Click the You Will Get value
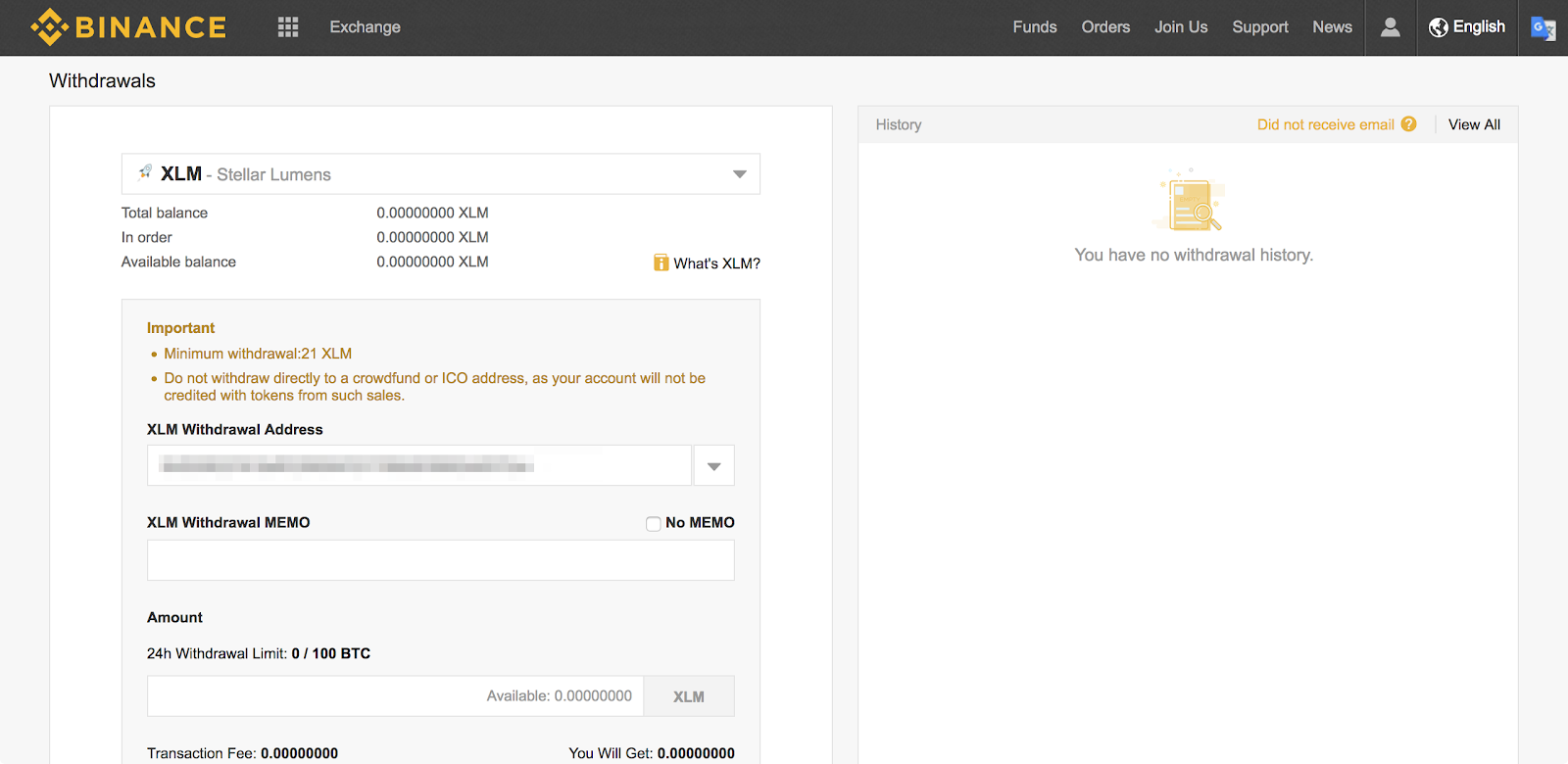The image size is (1568, 764). [696, 753]
